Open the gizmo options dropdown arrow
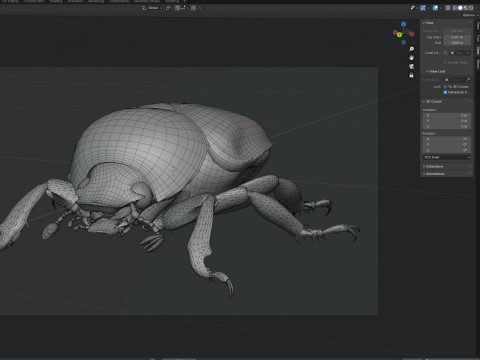Image resolution: width=480 pixels, height=360 pixels. (x=428, y=8)
